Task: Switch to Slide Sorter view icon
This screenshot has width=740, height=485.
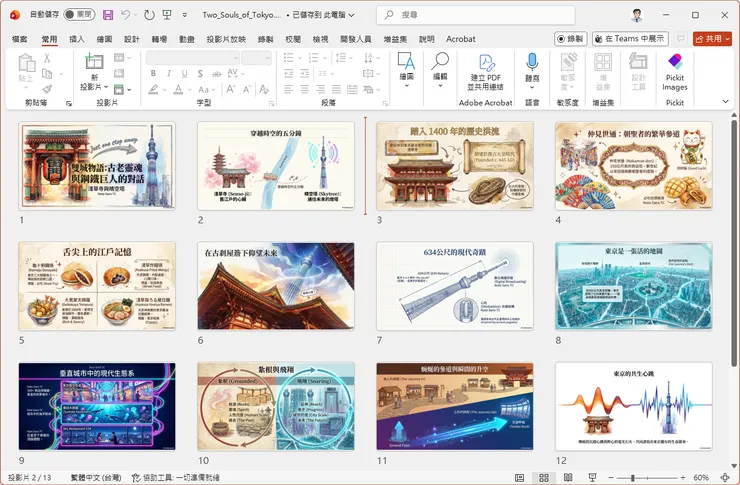Action: click(x=544, y=477)
